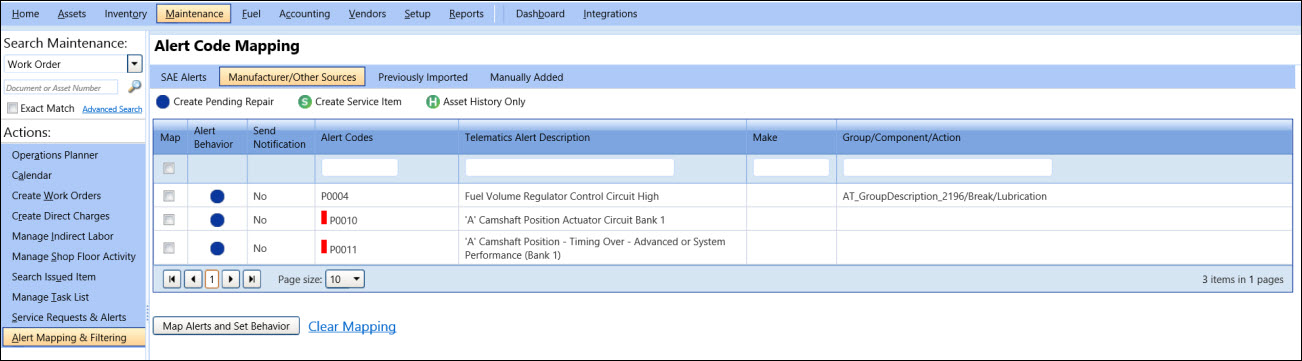Switch to the SAE Alerts tab
Viewport: 1302px width, 361px height.
(x=184, y=77)
